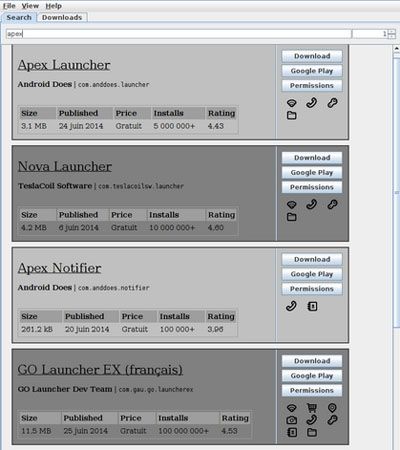The image size is (400, 450).
Task: Click the phone permission icon for GO Launcher EX
Action: click(x=312, y=420)
